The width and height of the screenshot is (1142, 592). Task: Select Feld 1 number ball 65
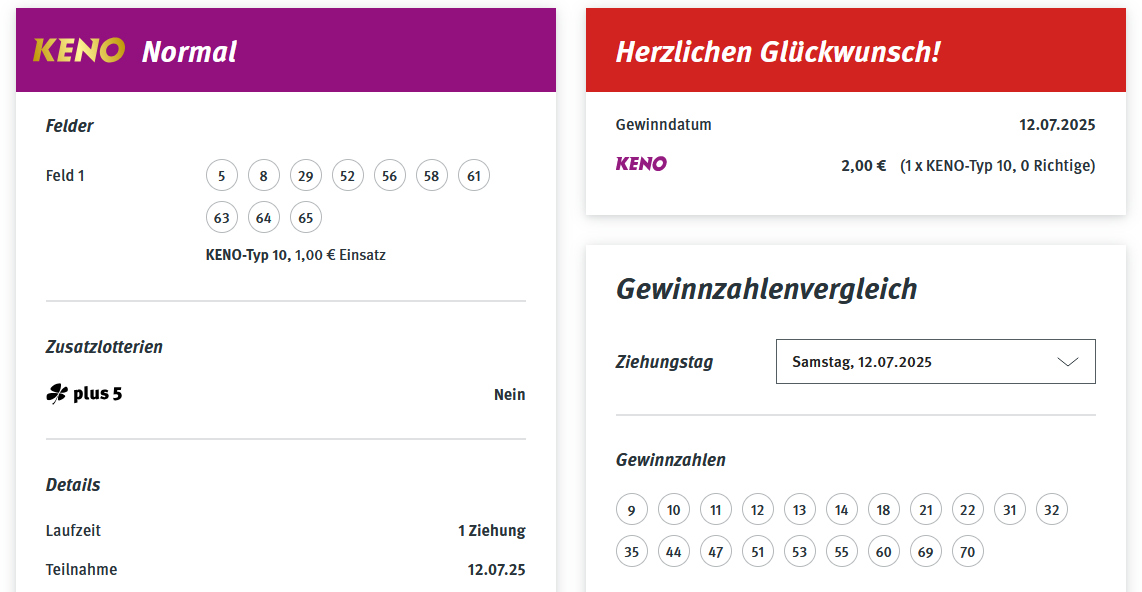(306, 217)
